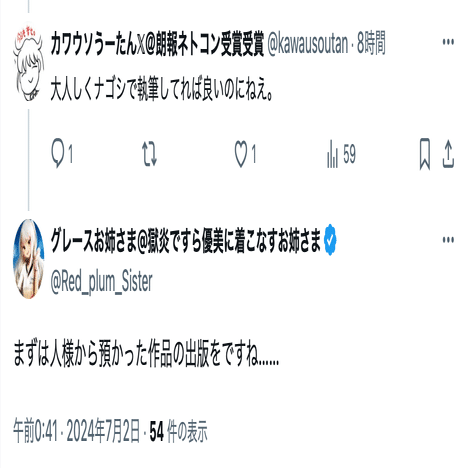468x468 pixels.
Task: Open view analytics showing 59
Action: [x=341, y=154]
